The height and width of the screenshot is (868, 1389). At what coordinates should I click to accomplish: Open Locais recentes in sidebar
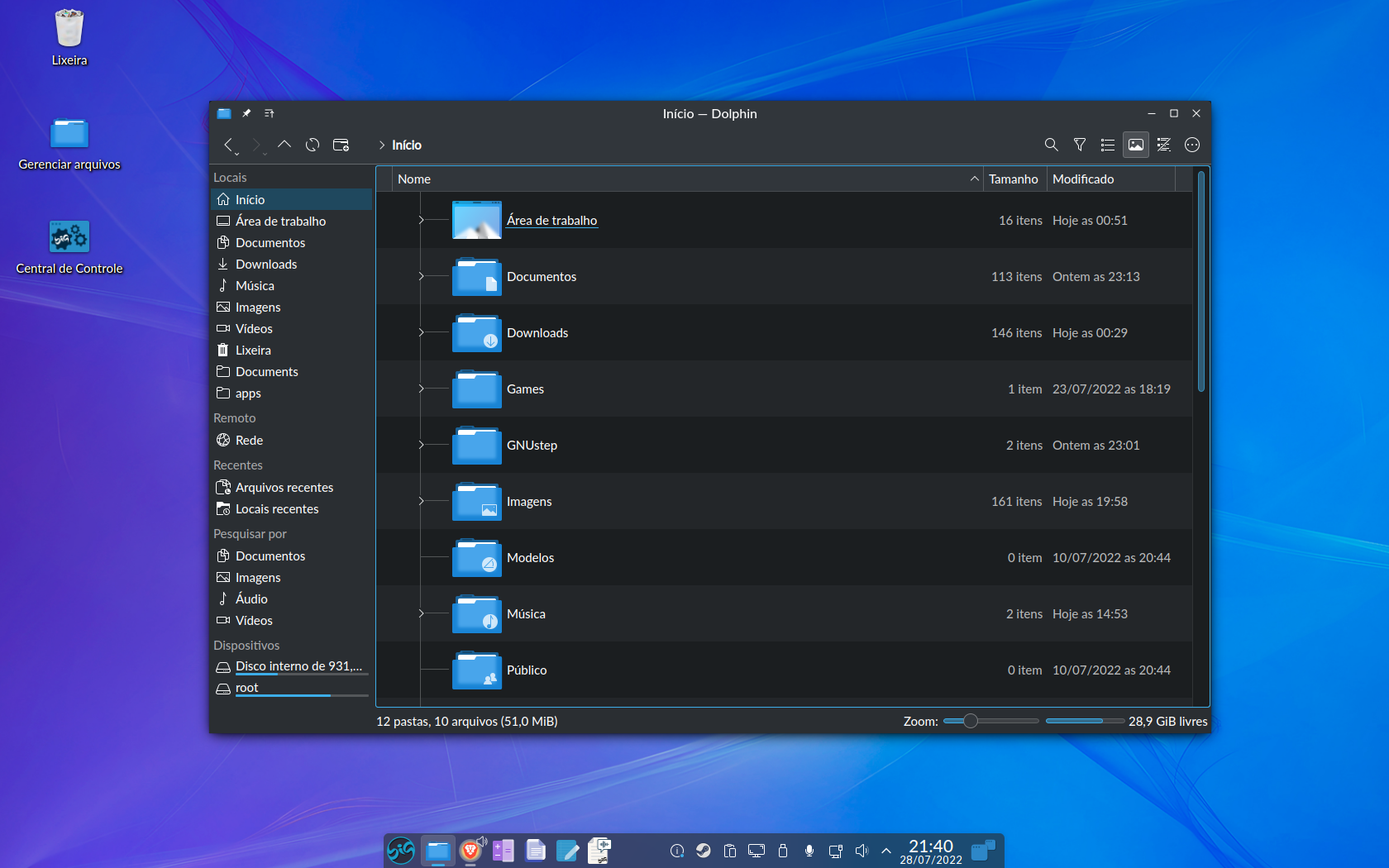[x=291, y=508]
